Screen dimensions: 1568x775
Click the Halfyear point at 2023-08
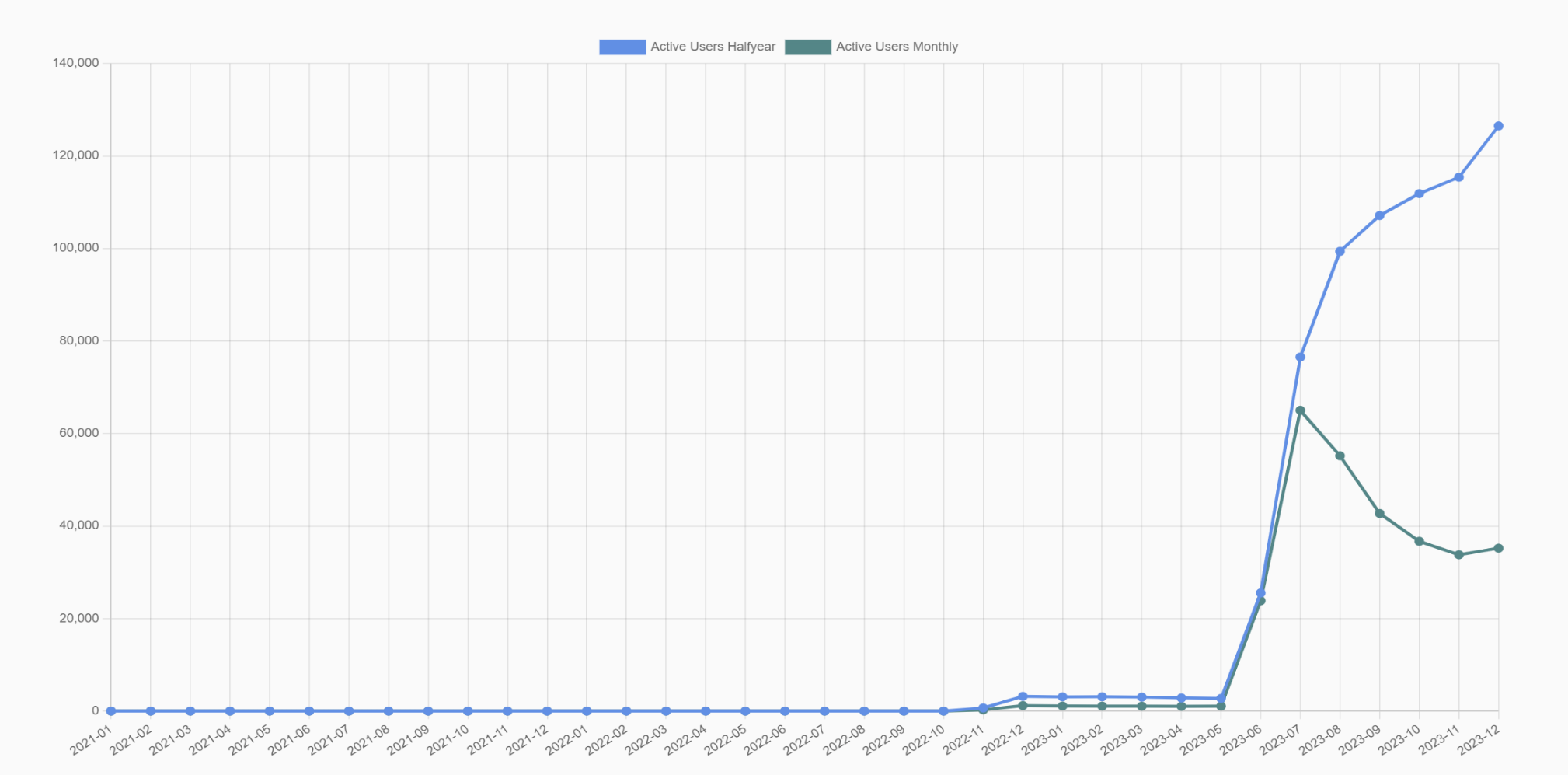pyautogui.click(x=1340, y=251)
